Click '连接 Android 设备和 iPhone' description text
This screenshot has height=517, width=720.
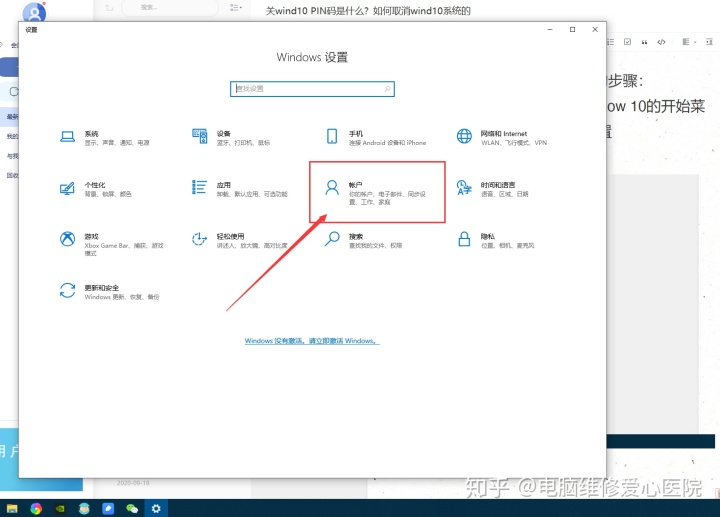387,143
